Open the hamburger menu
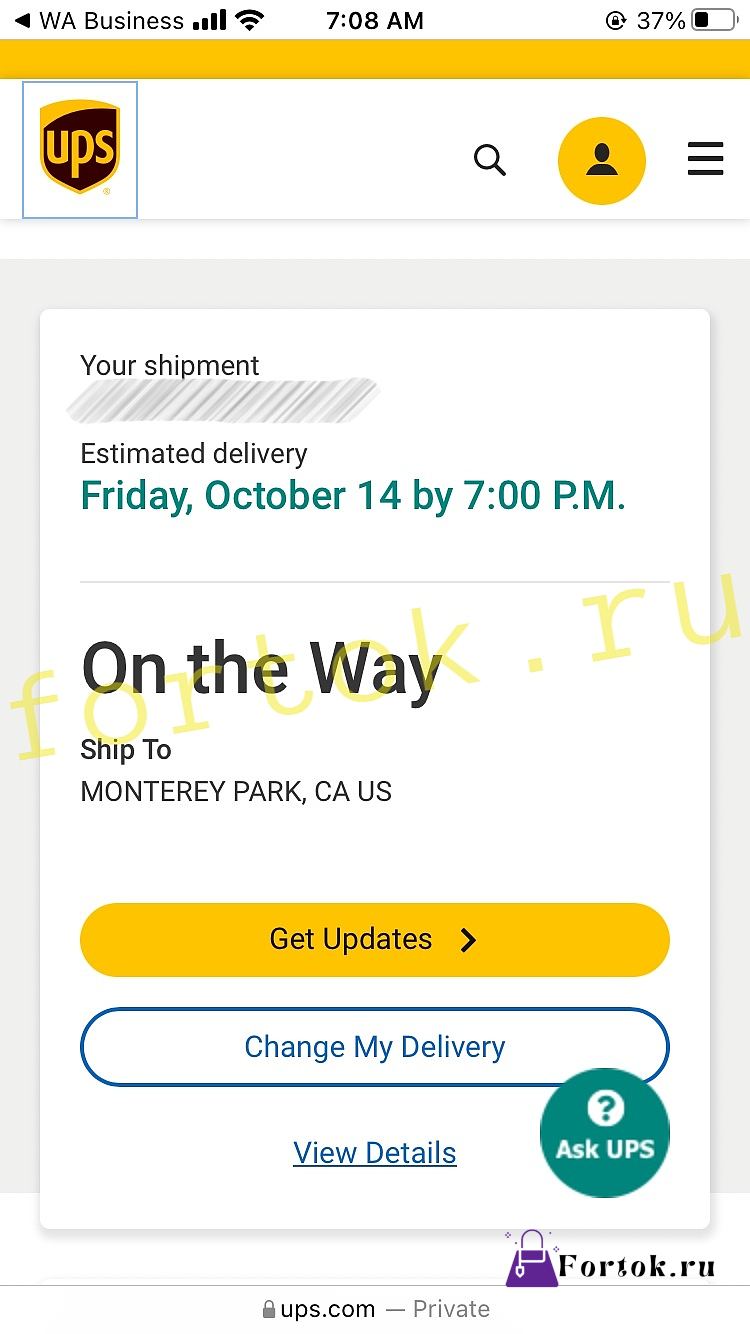 705,160
